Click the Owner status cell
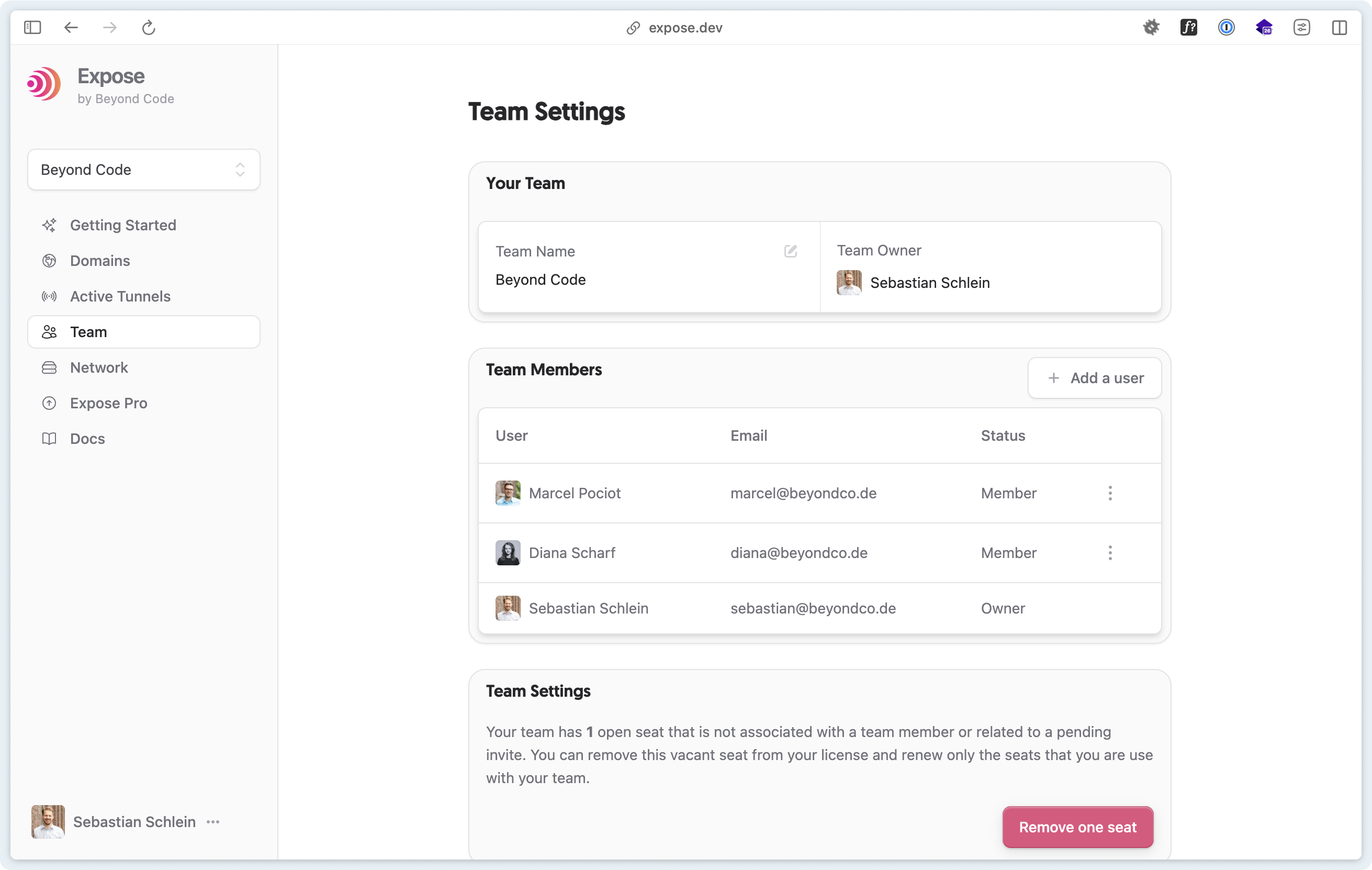 coord(1003,608)
